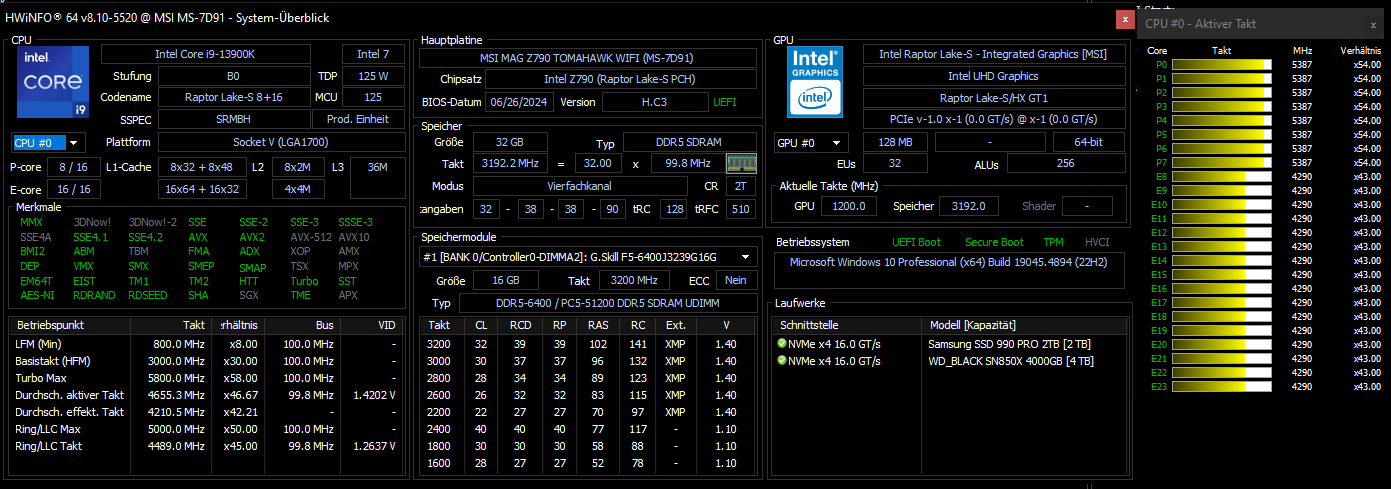The image size is (1391, 489).
Task: Click the P-core 8 / 16 field
Action: [x=73, y=167]
